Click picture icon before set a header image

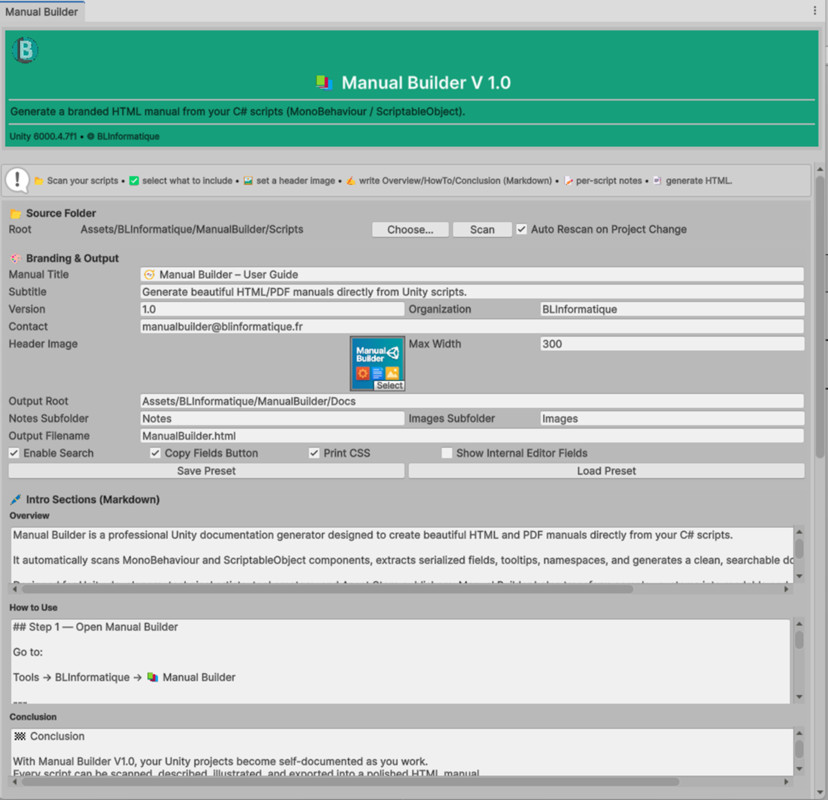(248, 181)
